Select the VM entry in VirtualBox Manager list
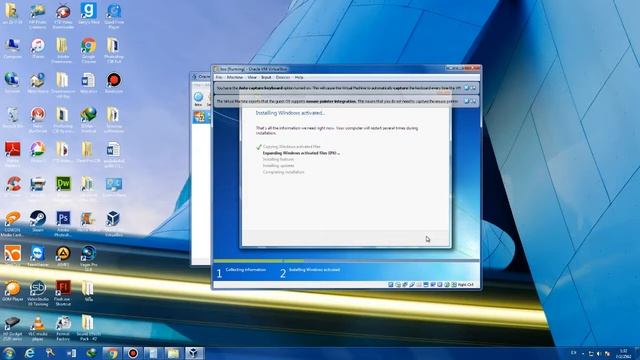 point(201,117)
